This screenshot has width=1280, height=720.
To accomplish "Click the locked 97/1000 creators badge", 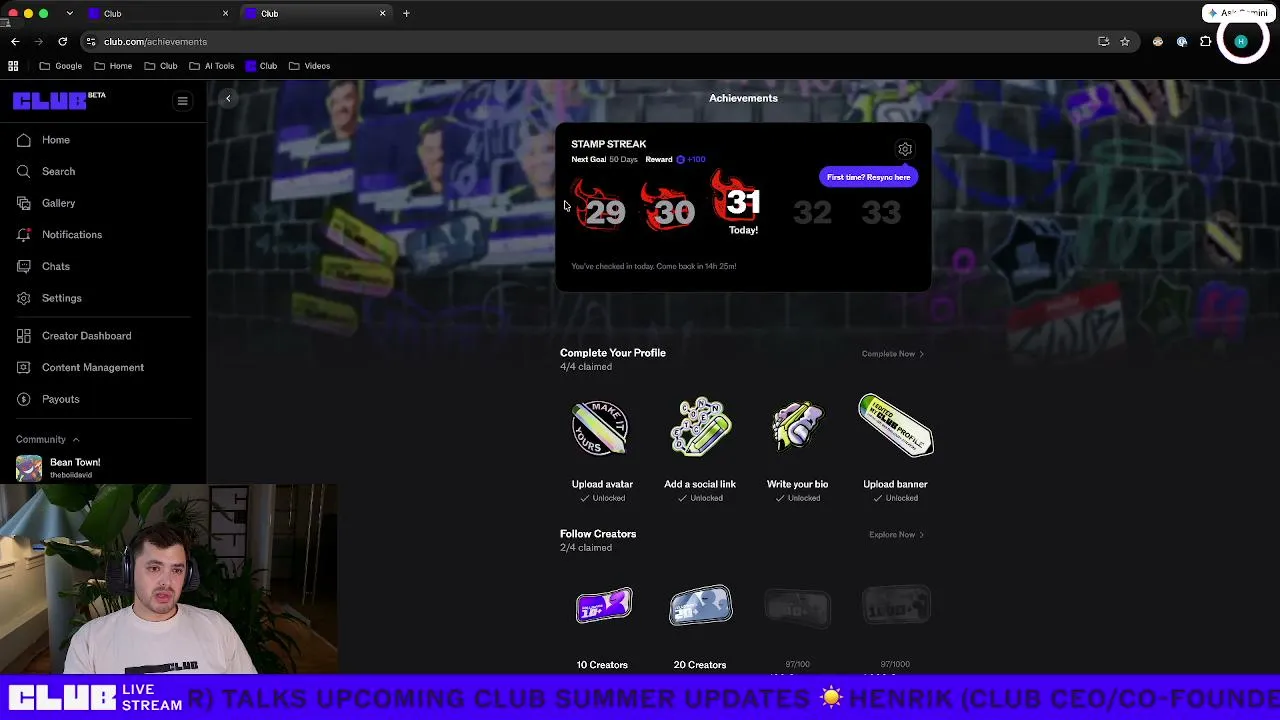I will 896,607.
